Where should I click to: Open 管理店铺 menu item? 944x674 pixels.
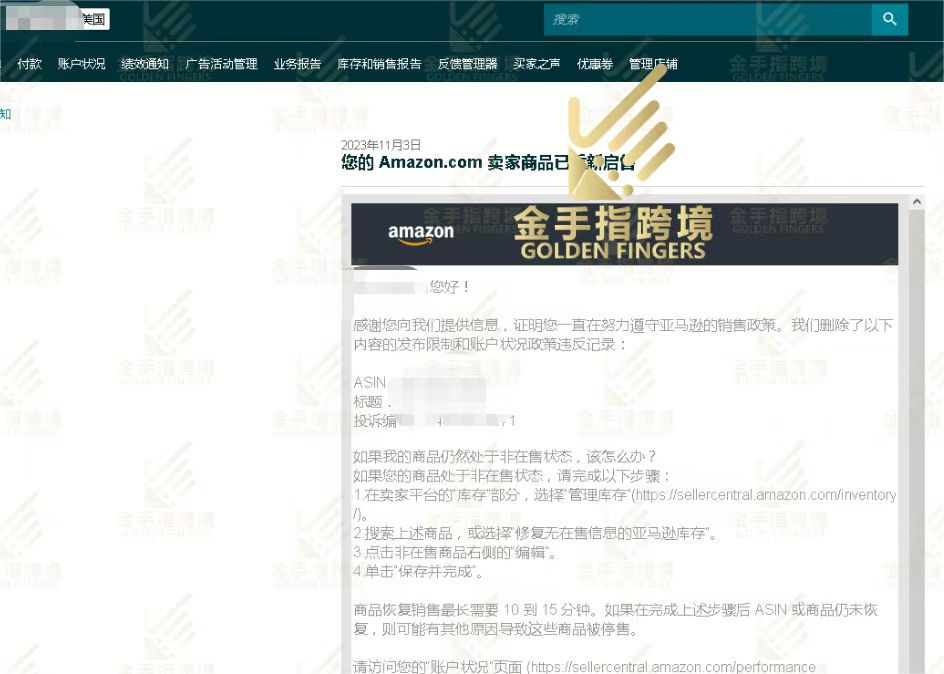653,64
